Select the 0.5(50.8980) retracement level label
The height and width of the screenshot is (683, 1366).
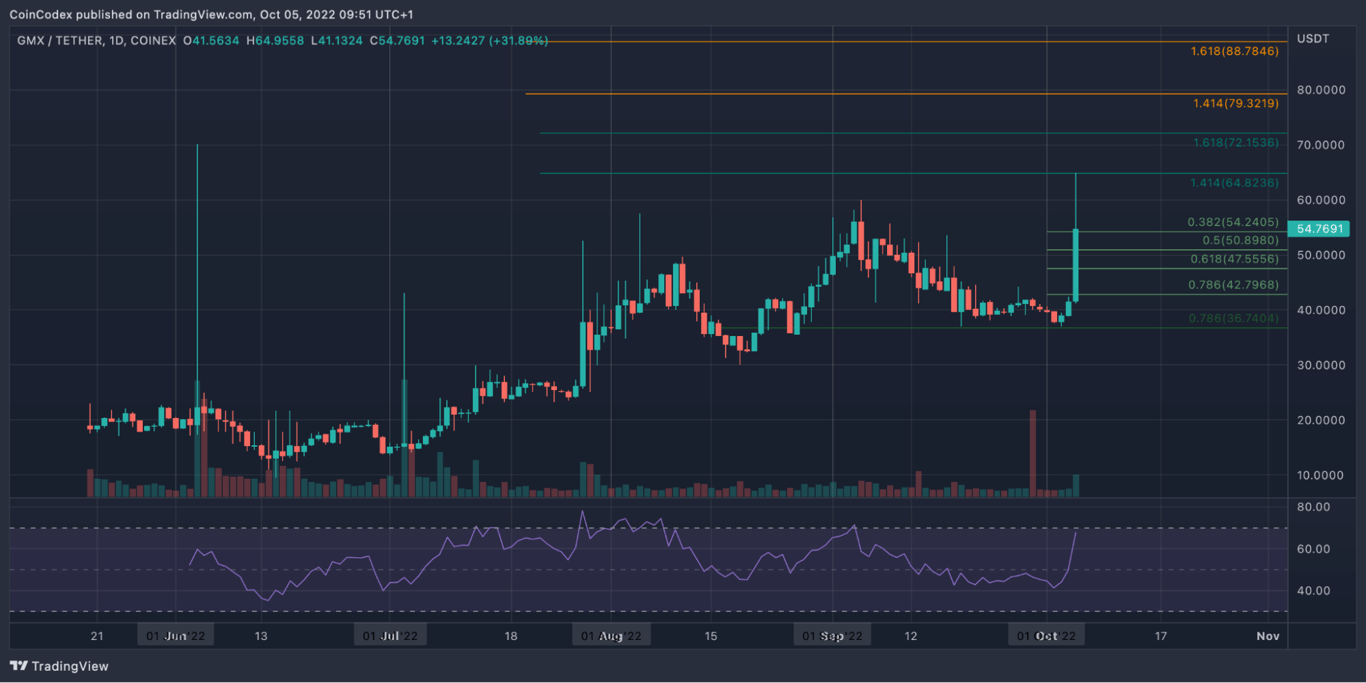pyautogui.click(x=1238, y=240)
